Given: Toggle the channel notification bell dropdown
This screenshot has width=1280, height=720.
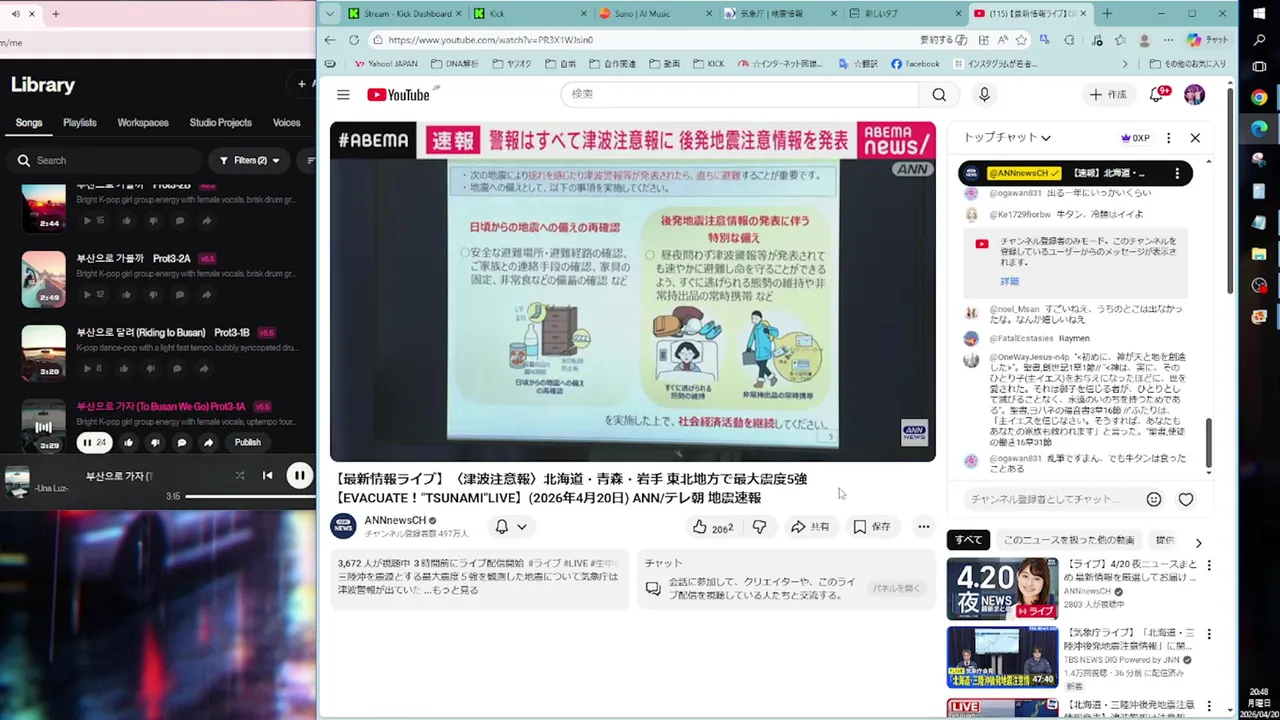Looking at the screenshot, I should [x=510, y=527].
